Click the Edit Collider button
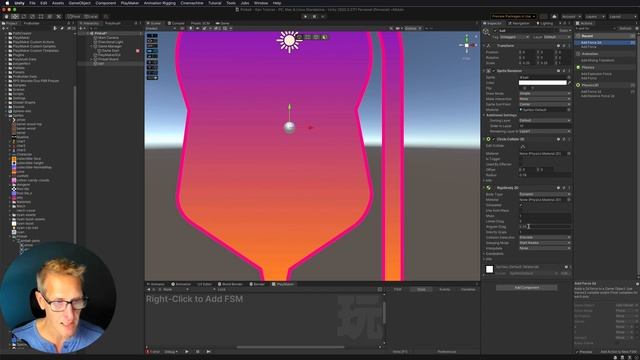Screen dimensions: 640x360 click(523, 147)
